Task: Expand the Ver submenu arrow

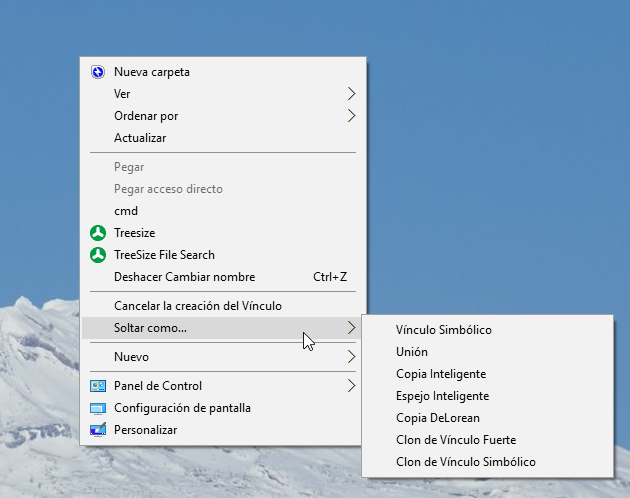Action: click(352, 94)
